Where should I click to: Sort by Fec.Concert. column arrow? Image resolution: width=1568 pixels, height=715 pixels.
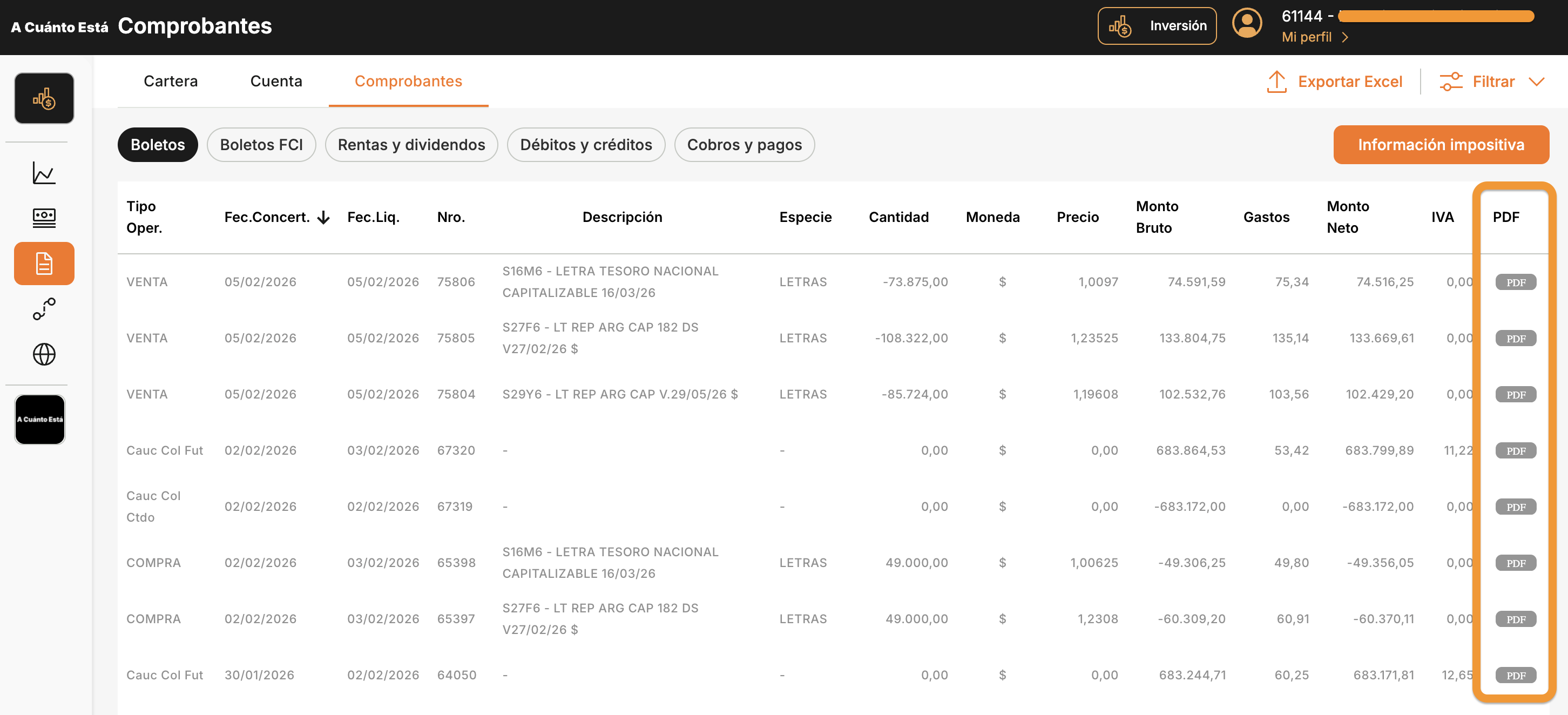(x=324, y=218)
